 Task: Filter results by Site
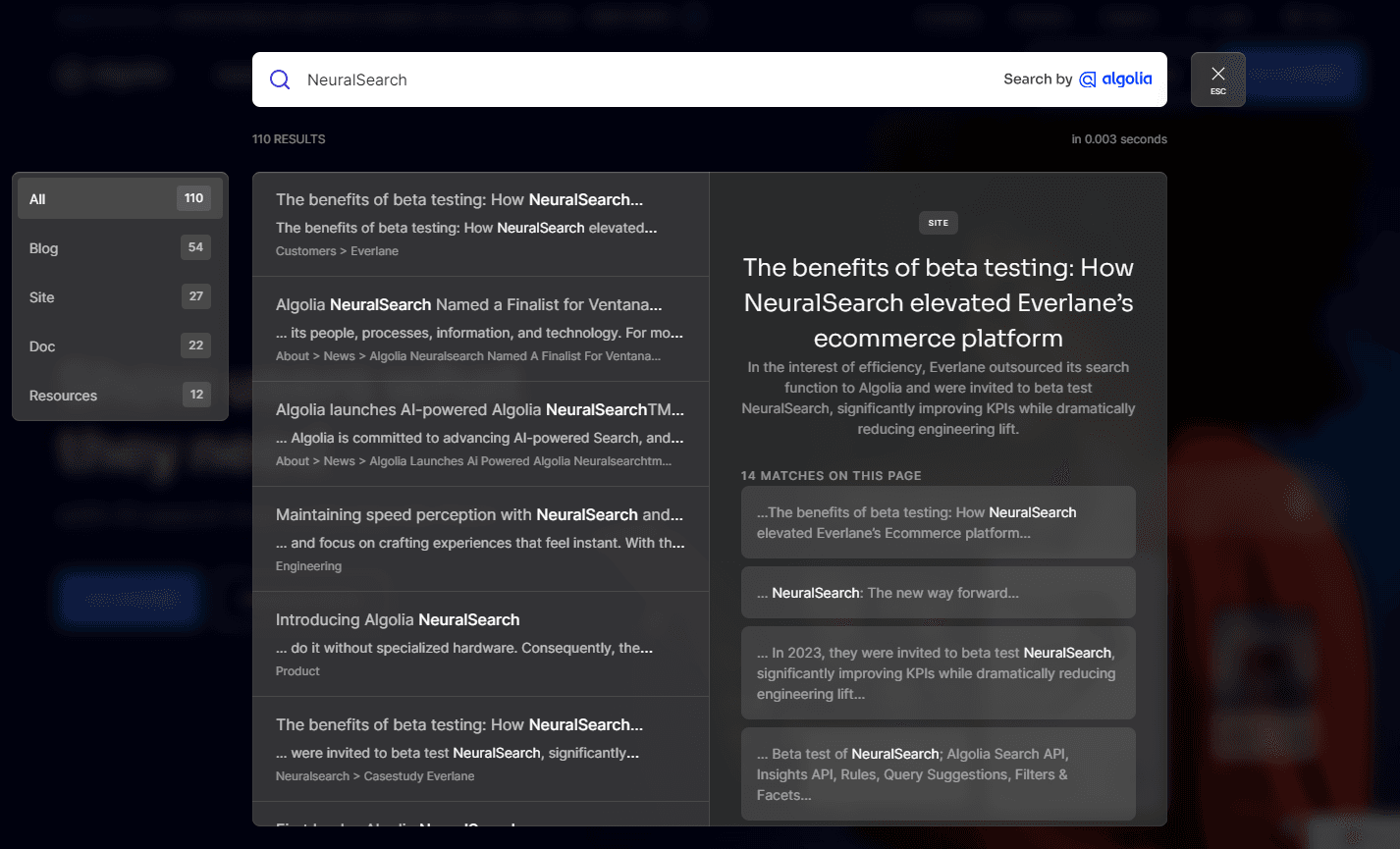(x=120, y=296)
